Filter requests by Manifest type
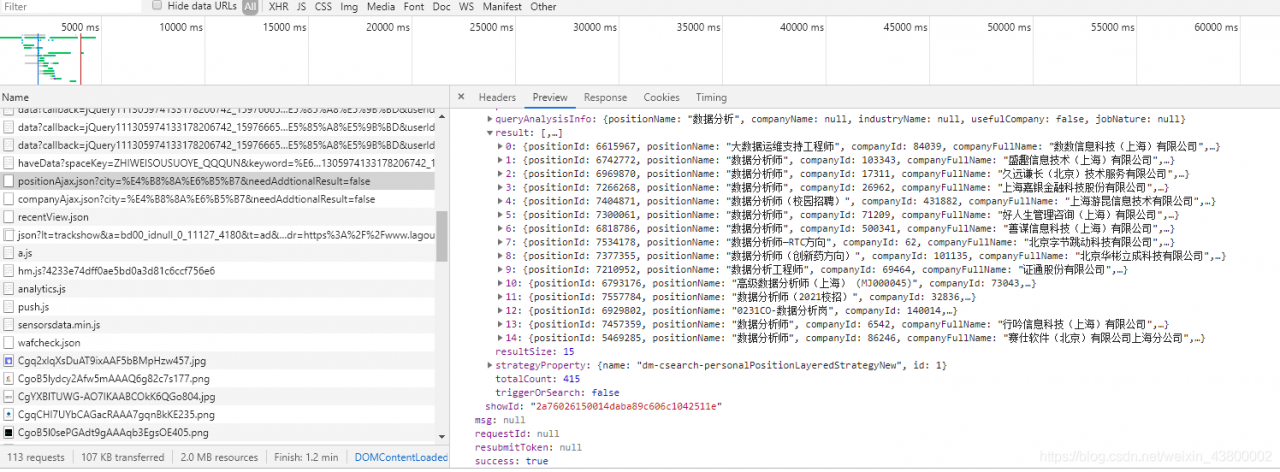Image resolution: width=1280 pixels, height=472 pixels. pos(502,6)
